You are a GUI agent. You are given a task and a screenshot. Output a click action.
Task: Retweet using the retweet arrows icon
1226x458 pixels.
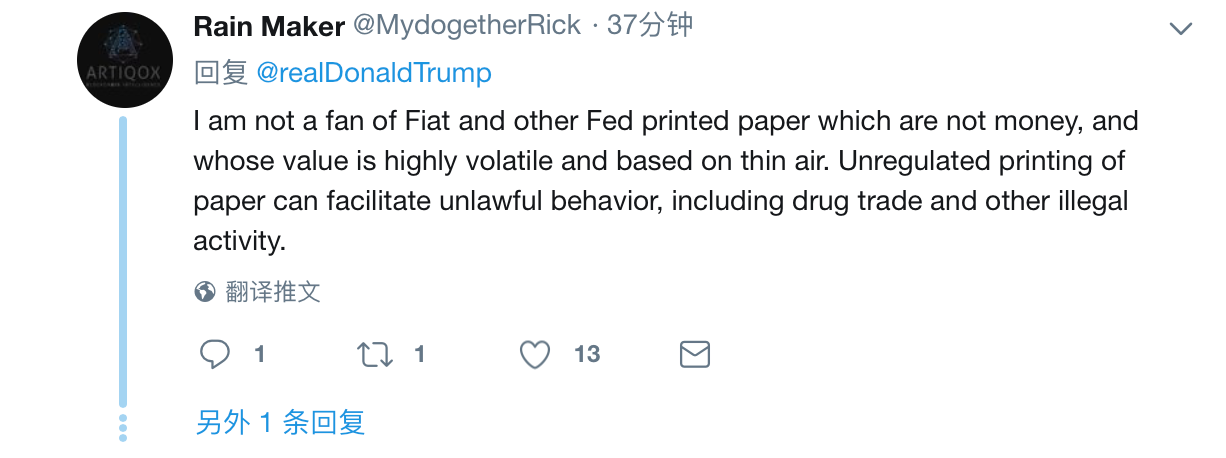coord(375,354)
